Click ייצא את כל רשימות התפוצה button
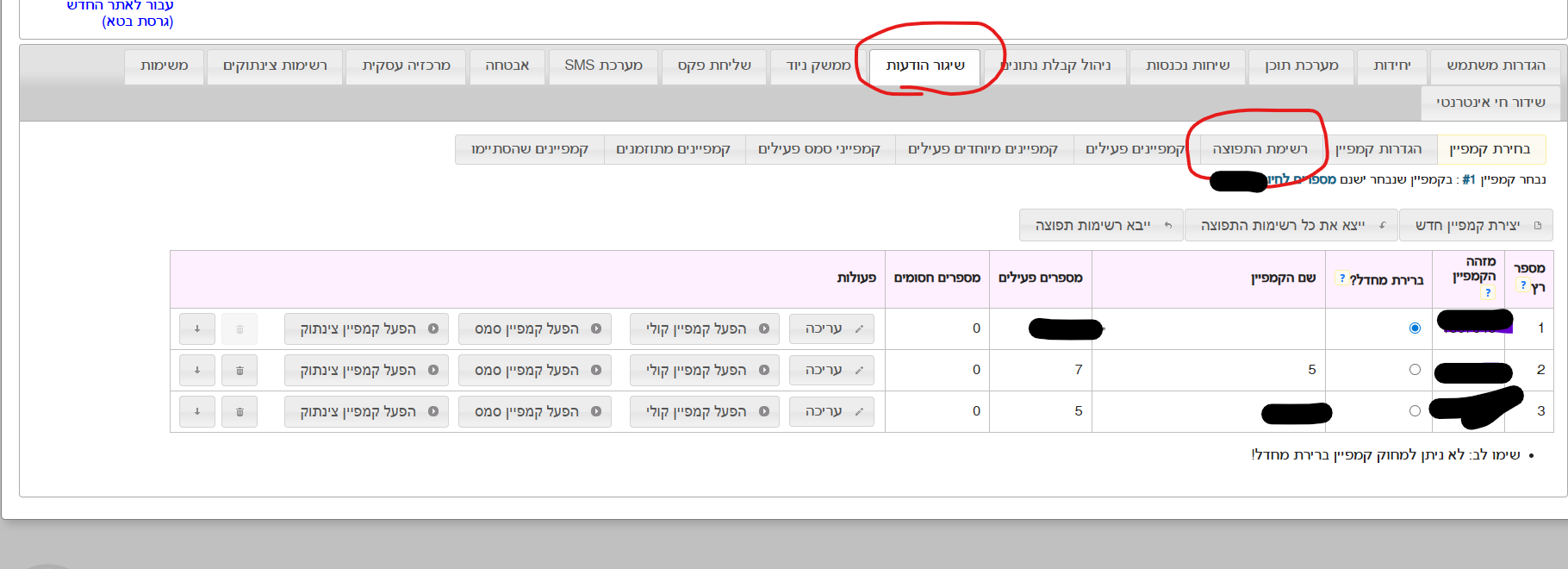 [1291, 225]
